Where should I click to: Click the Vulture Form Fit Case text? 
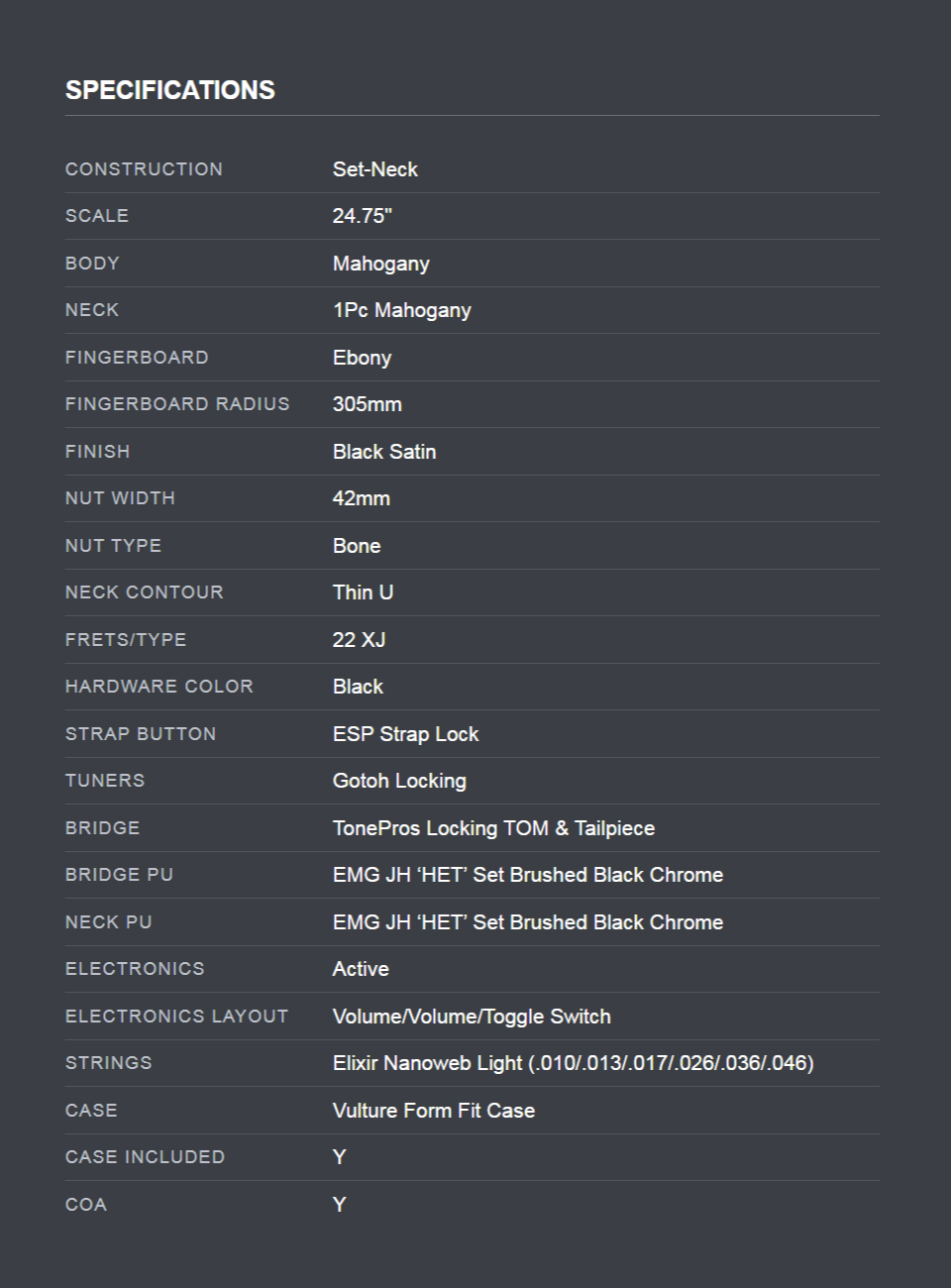click(x=433, y=1111)
